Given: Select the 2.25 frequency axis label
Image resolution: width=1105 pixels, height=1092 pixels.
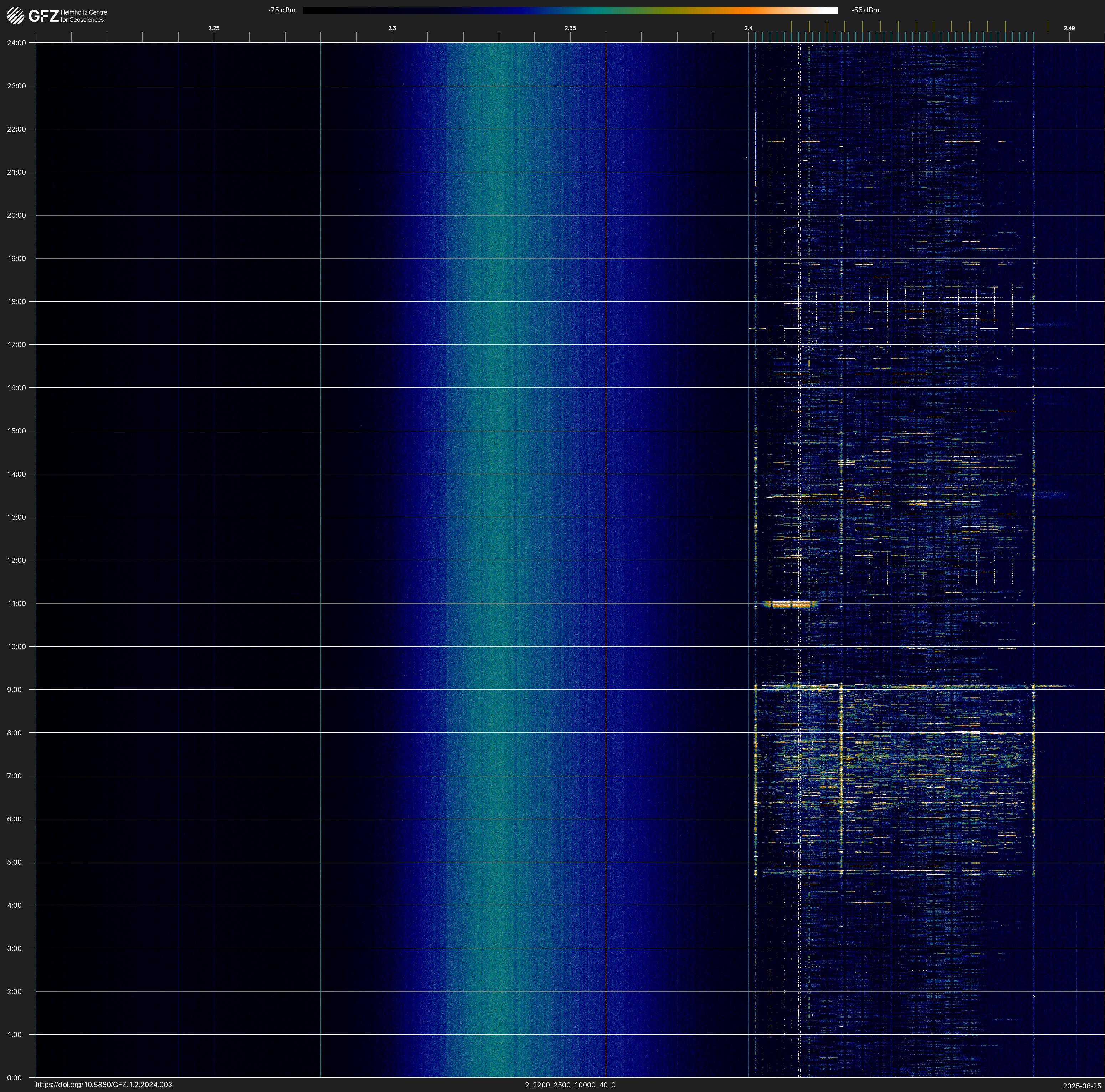Looking at the screenshot, I should coord(213,28).
